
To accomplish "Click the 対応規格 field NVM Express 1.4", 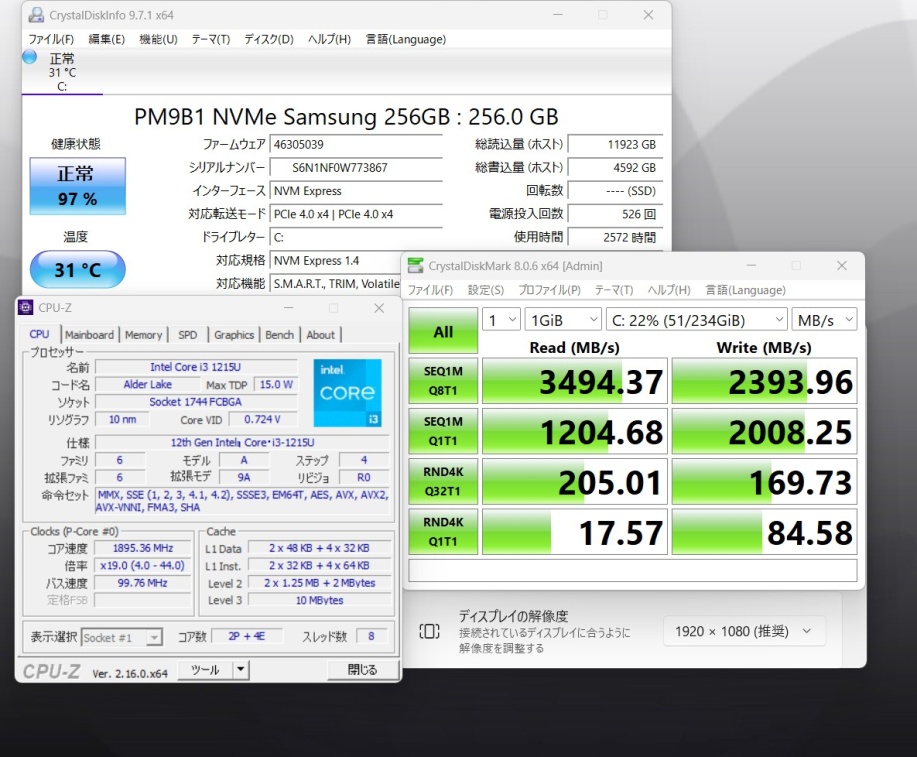I will coord(336,260).
